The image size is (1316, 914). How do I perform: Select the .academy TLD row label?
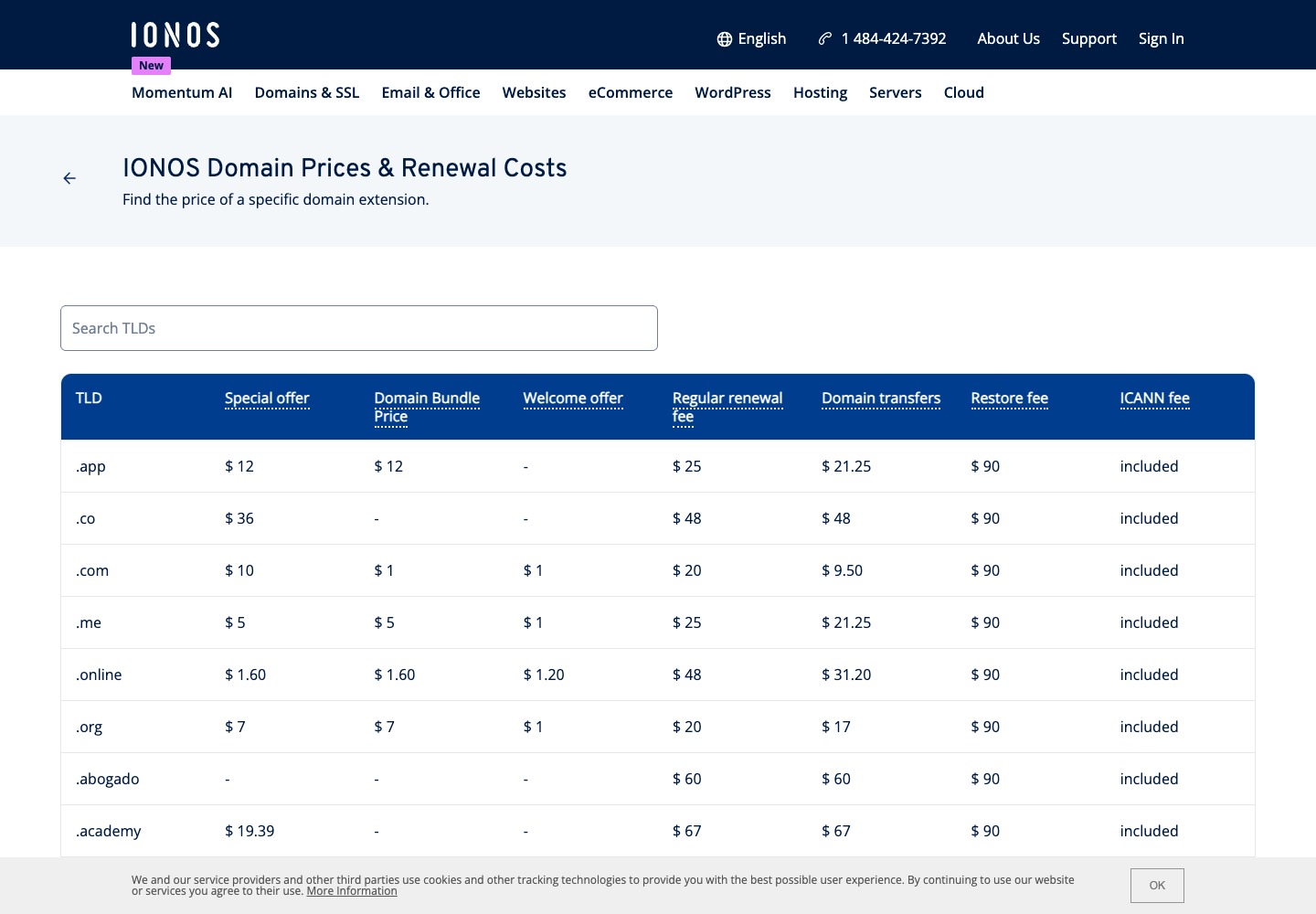[x=109, y=831]
